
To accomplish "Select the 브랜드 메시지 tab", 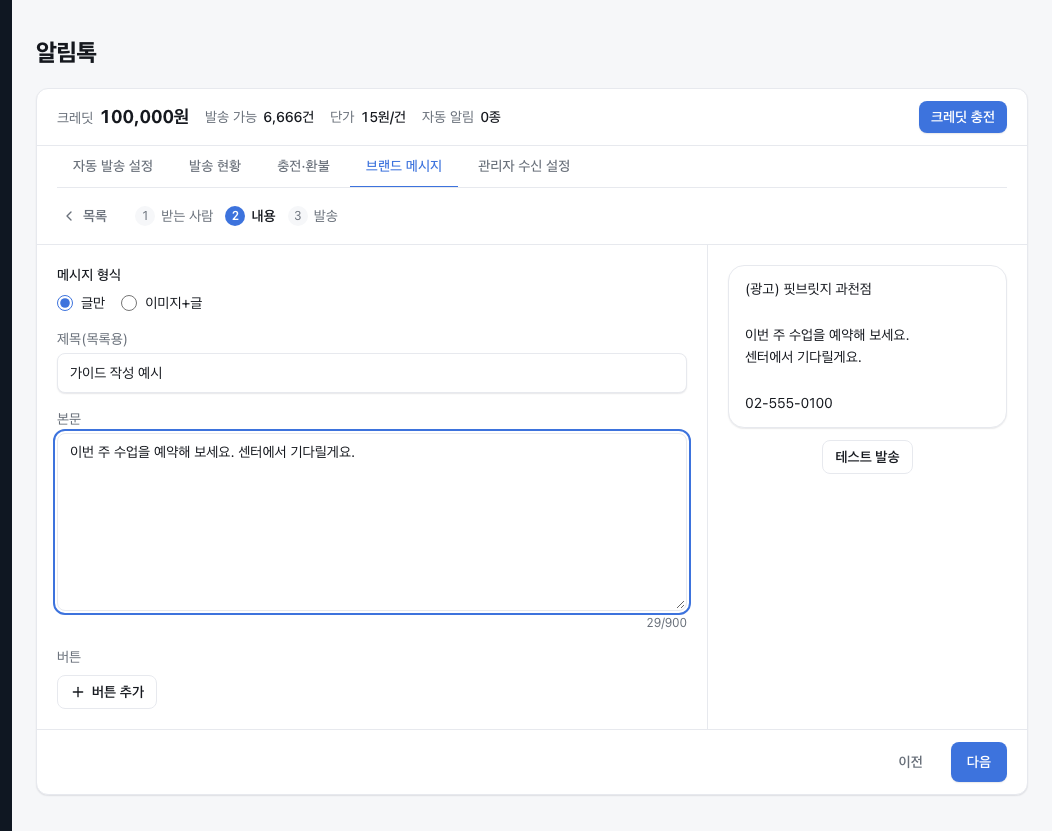I will tap(404, 166).
